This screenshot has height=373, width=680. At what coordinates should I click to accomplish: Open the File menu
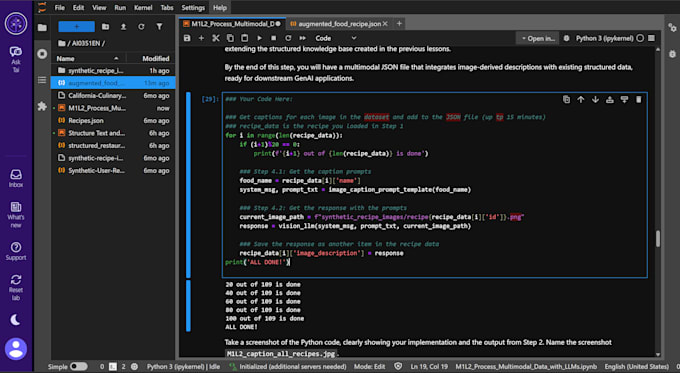[x=59, y=8]
